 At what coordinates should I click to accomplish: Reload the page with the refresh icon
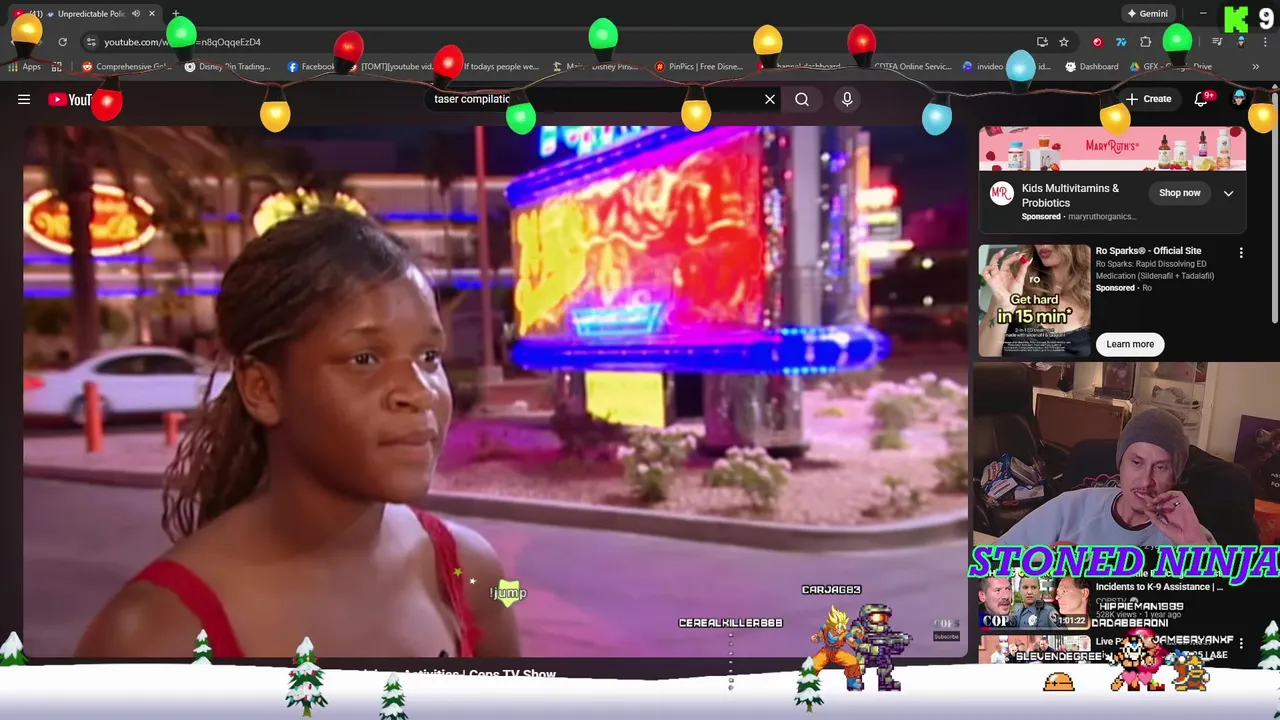(62, 42)
